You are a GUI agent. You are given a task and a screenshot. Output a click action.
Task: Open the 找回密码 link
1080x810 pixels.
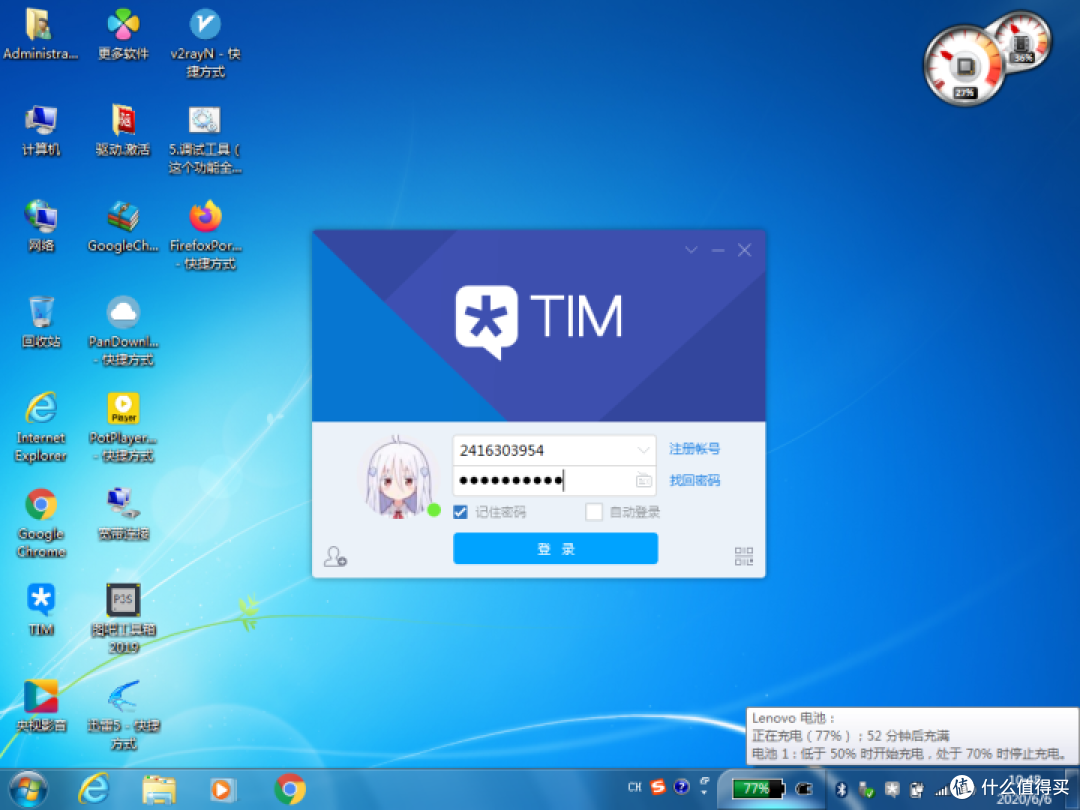(x=694, y=480)
